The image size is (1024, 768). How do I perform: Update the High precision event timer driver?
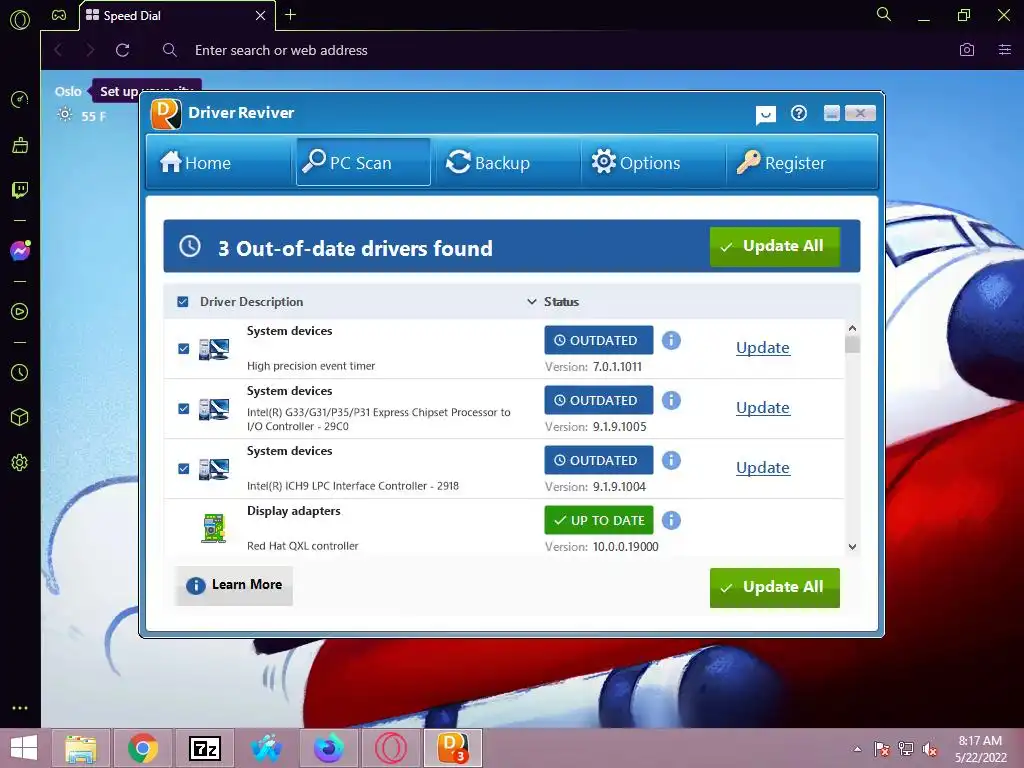pos(763,347)
